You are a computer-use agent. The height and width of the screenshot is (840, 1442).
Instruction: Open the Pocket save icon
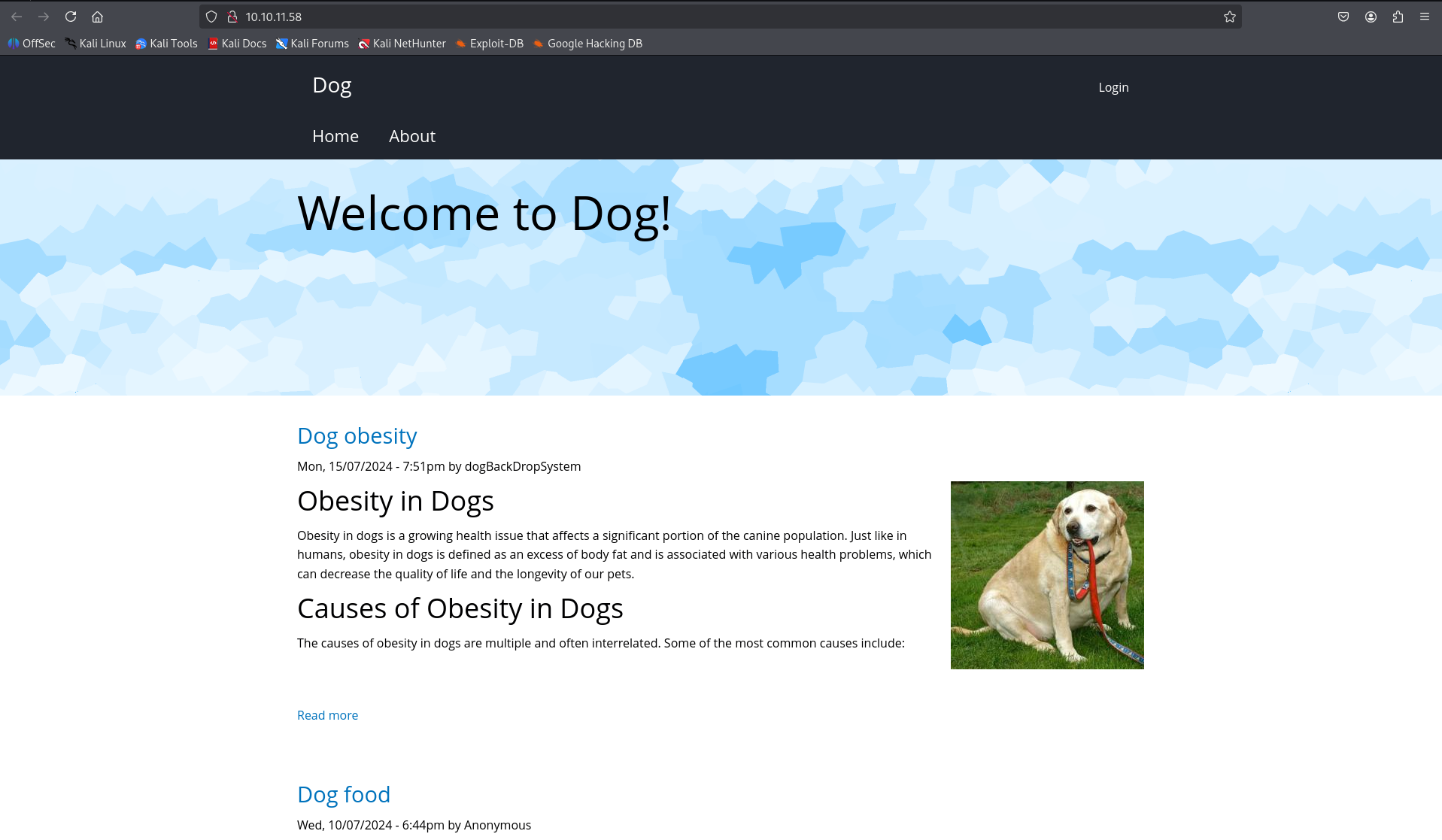(1343, 17)
